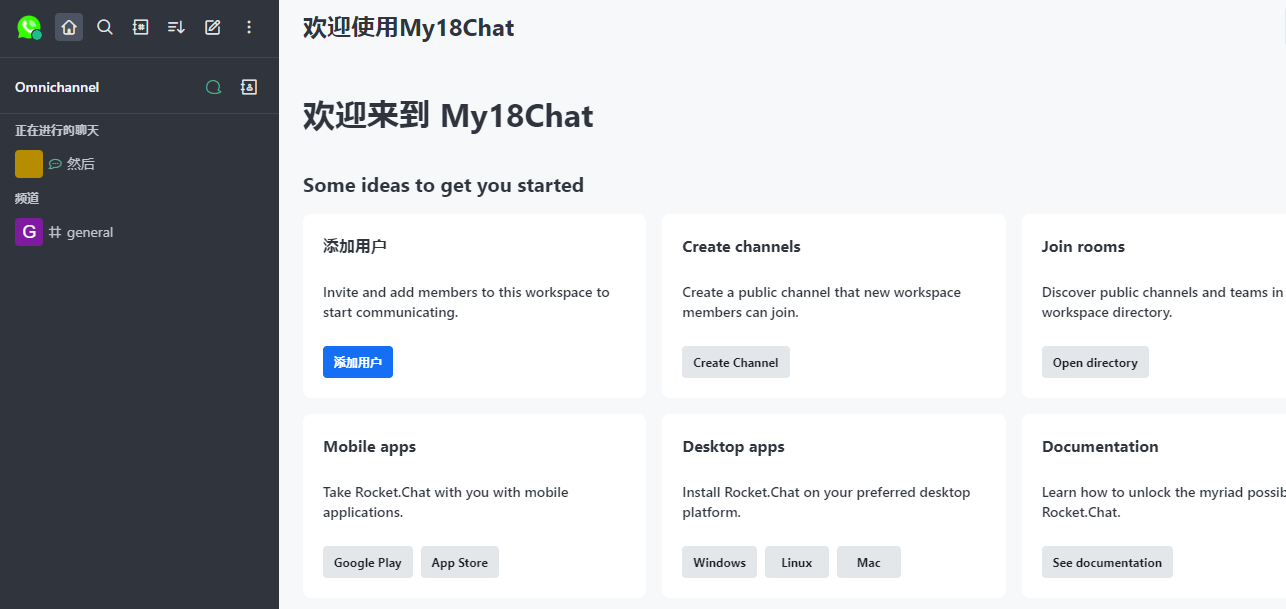The width and height of the screenshot is (1286, 609).
Task: Click the hash icon next to general
Action: [55, 232]
